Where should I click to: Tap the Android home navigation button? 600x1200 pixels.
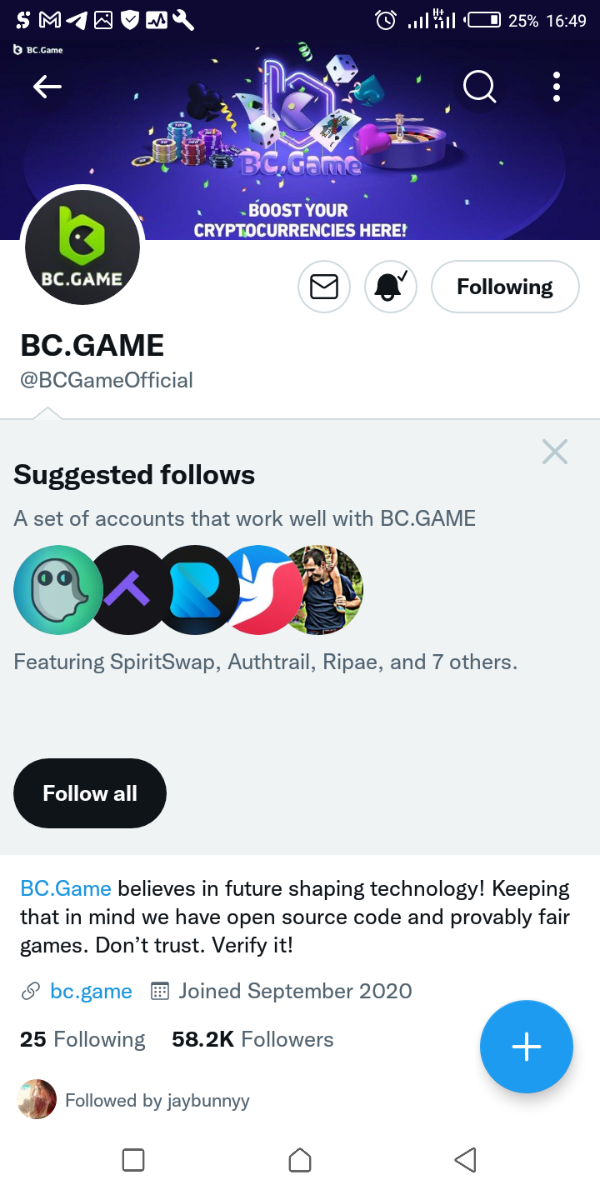pyautogui.click(x=299, y=1160)
